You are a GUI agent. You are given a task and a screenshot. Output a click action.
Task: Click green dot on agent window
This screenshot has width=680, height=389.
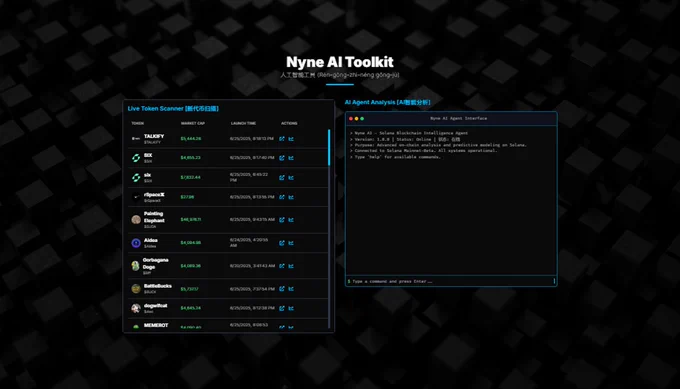pos(362,118)
